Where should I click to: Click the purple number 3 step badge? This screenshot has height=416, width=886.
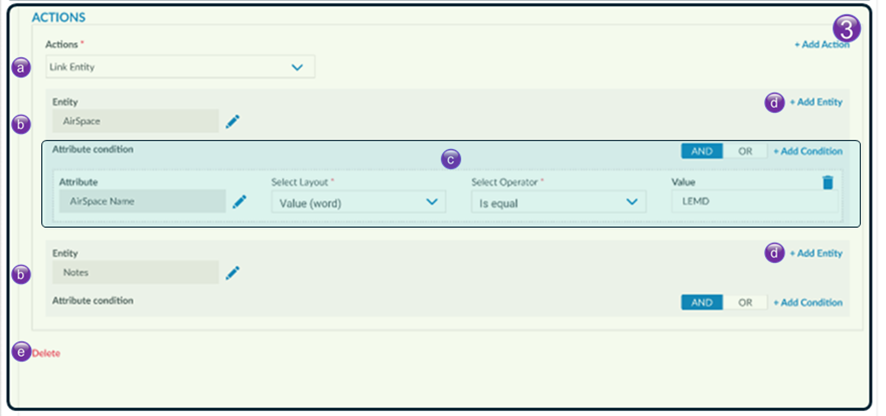pyautogui.click(x=847, y=28)
